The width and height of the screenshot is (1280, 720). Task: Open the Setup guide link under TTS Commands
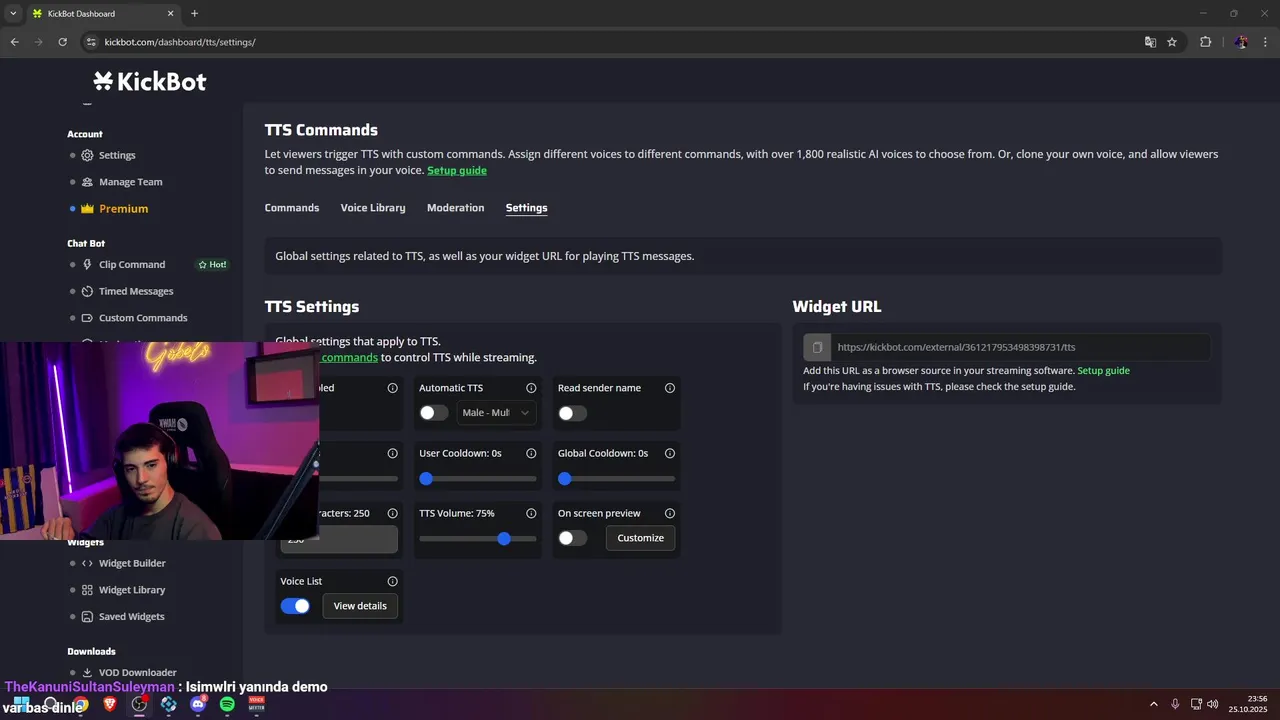point(457,171)
